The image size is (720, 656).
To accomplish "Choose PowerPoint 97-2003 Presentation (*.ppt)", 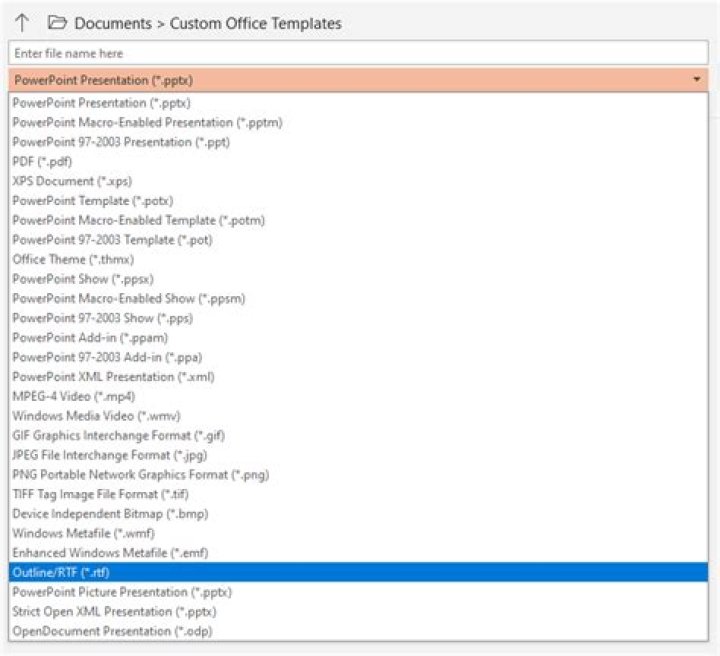I will pyautogui.click(x=358, y=142).
